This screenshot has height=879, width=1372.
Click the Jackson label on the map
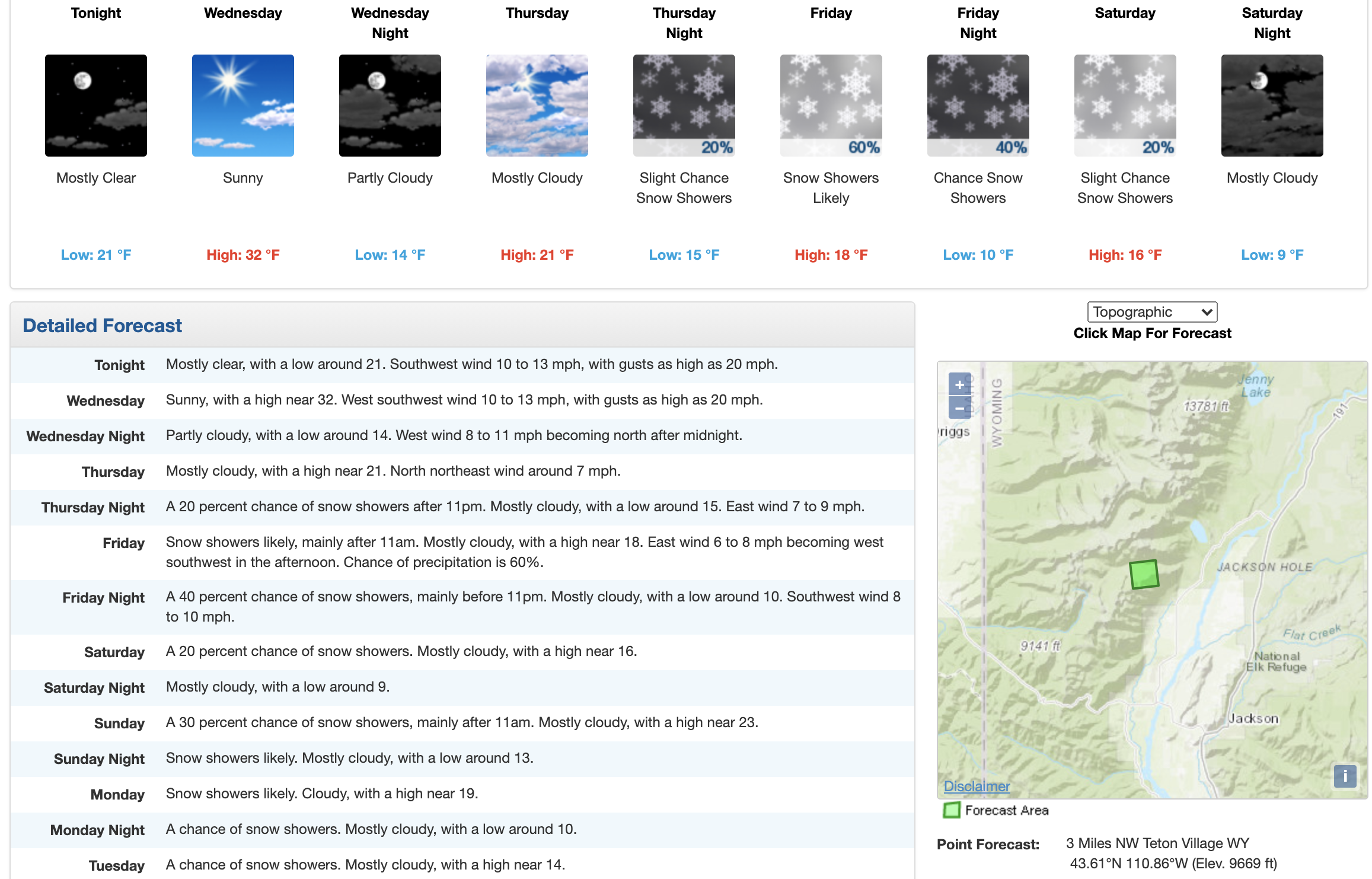click(x=1253, y=718)
